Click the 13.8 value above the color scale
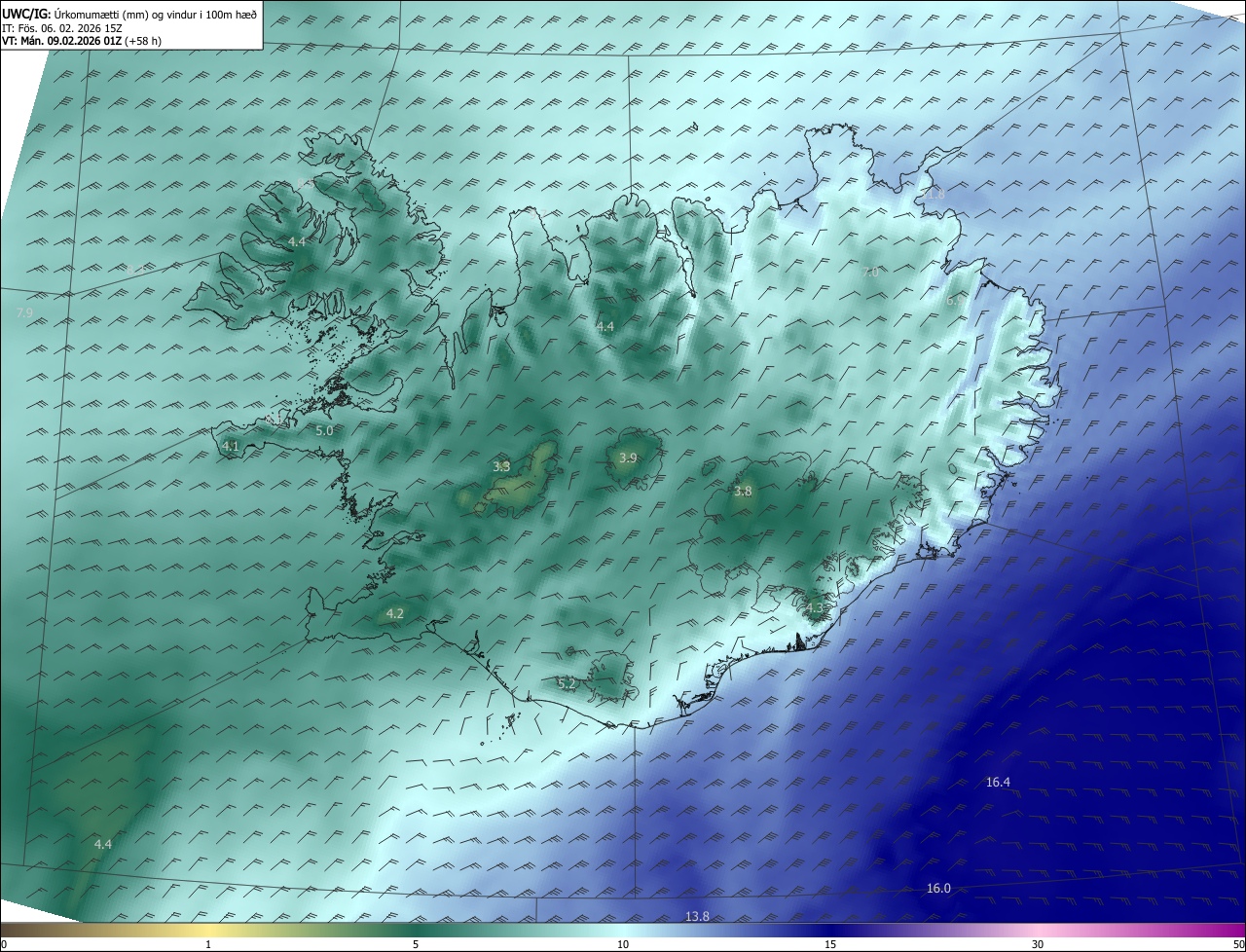The image size is (1246, 952). pyautogui.click(x=697, y=916)
